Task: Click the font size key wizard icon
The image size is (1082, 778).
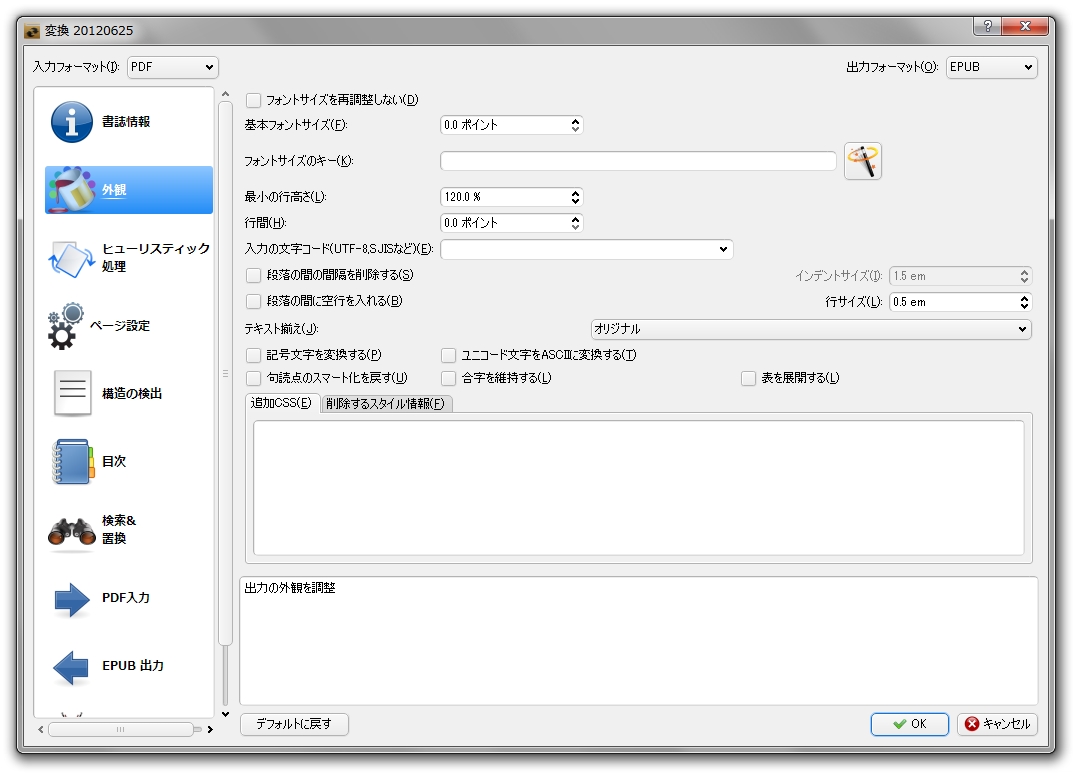Action: pyautogui.click(x=862, y=160)
